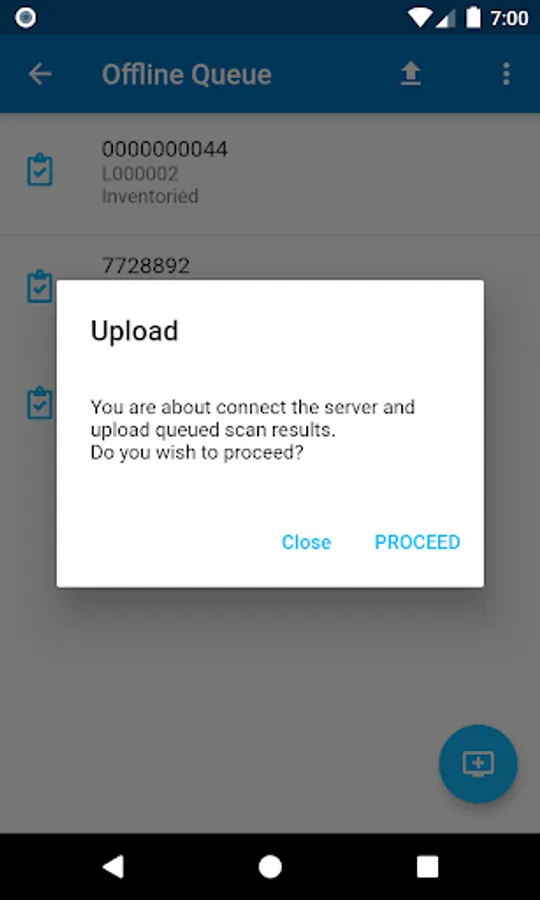
Task: Tap the Wi-Fi signal status icon
Action: 419,18
